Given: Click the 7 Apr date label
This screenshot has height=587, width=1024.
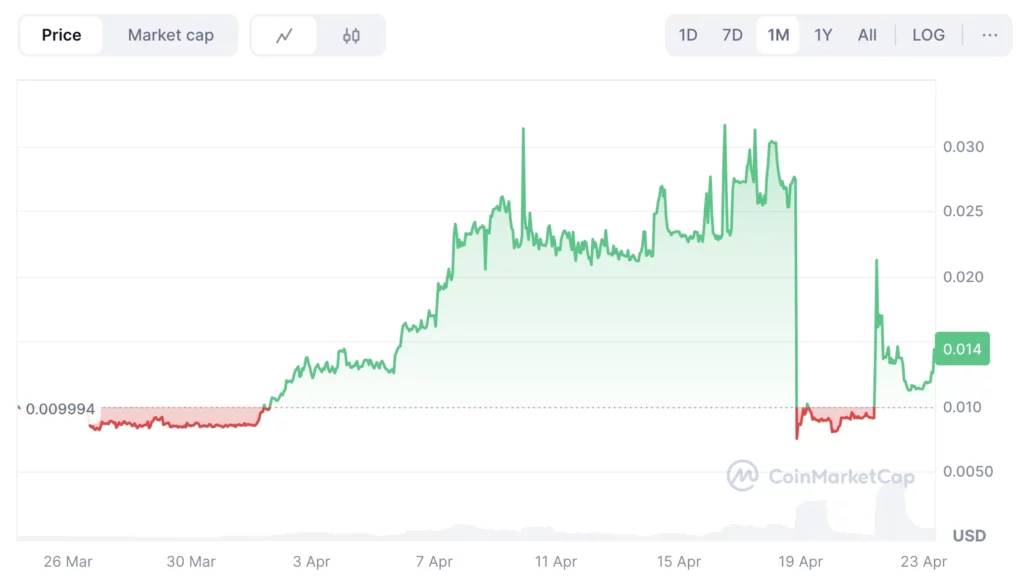Looking at the screenshot, I should coord(434,562).
